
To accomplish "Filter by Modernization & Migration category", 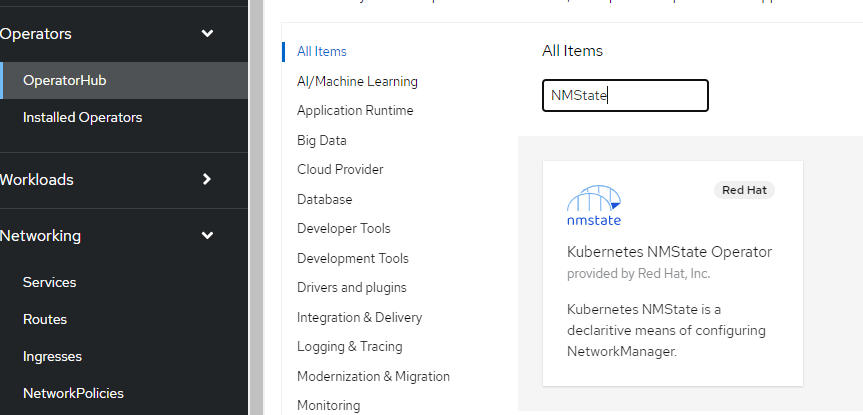I will pos(373,376).
